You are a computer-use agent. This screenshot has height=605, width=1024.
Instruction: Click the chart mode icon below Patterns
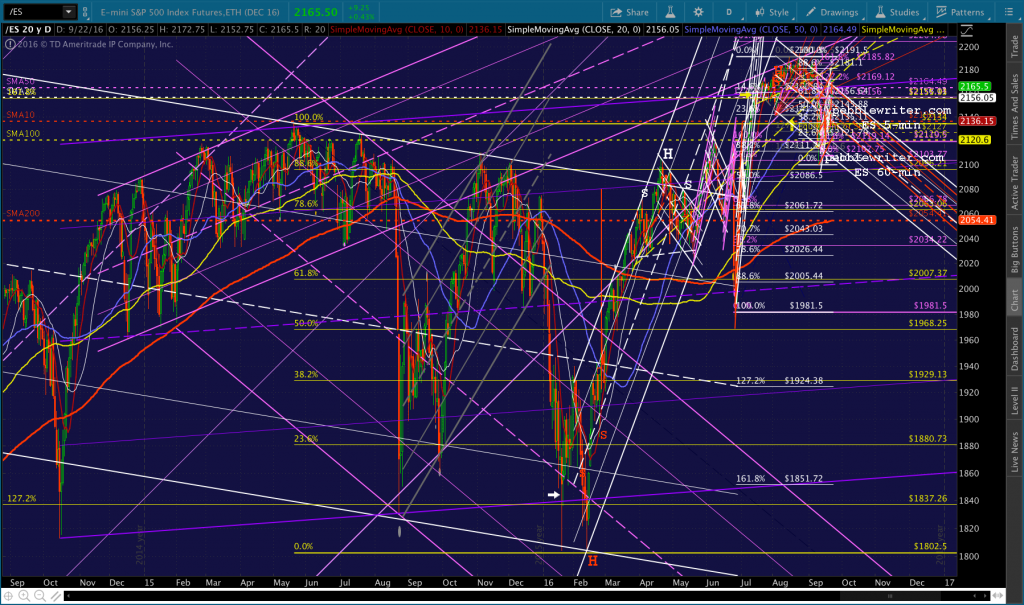click(x=967, y=30)
